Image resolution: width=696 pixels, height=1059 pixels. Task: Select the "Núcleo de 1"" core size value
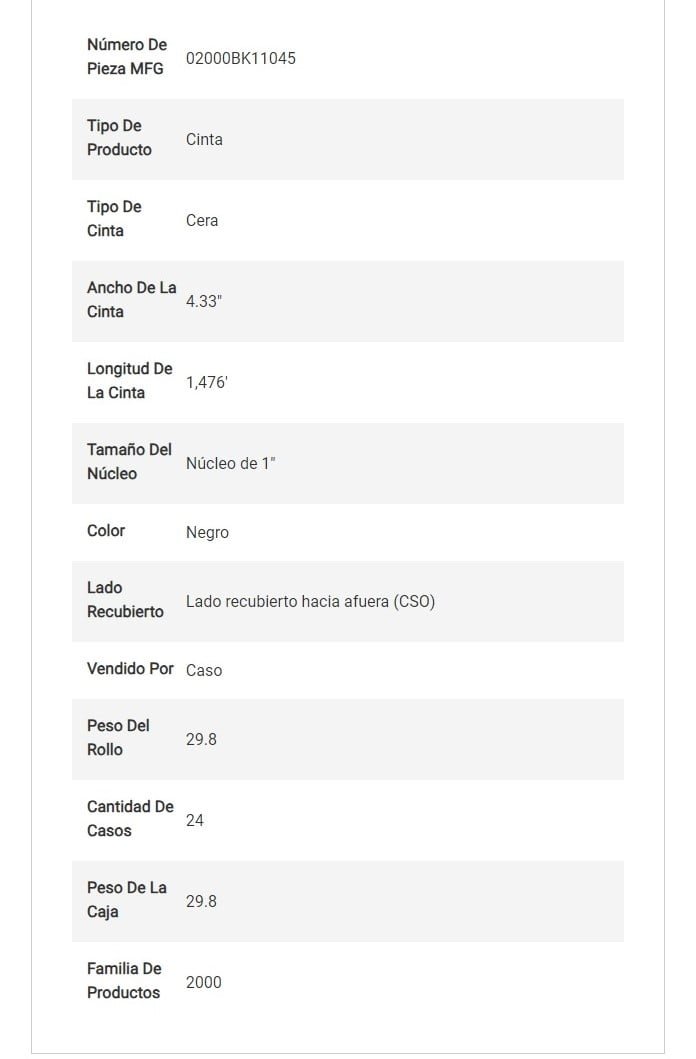click(x=230, y=463)
